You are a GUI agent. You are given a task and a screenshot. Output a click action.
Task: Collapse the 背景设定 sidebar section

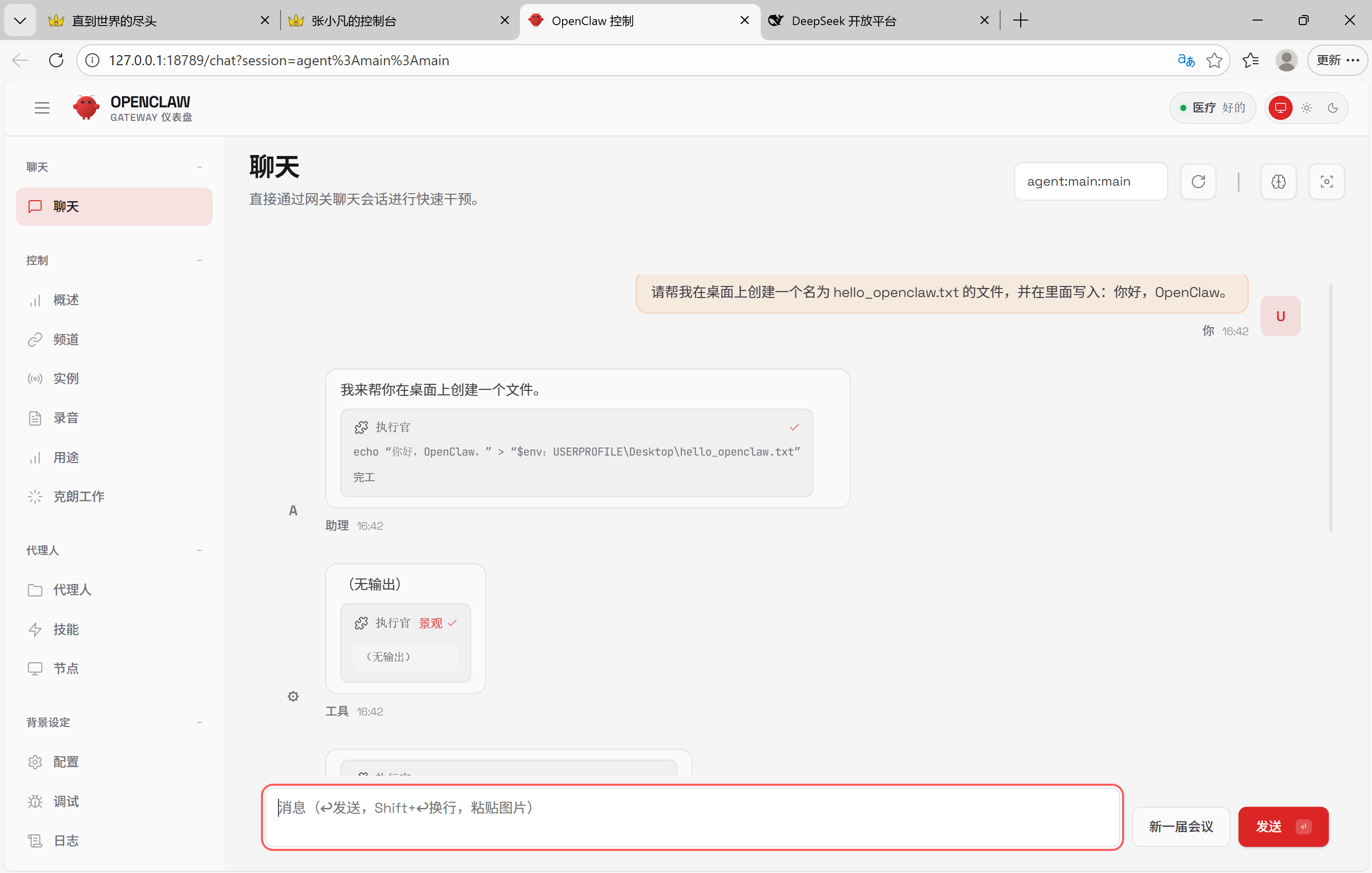click(x=199, y=722)
